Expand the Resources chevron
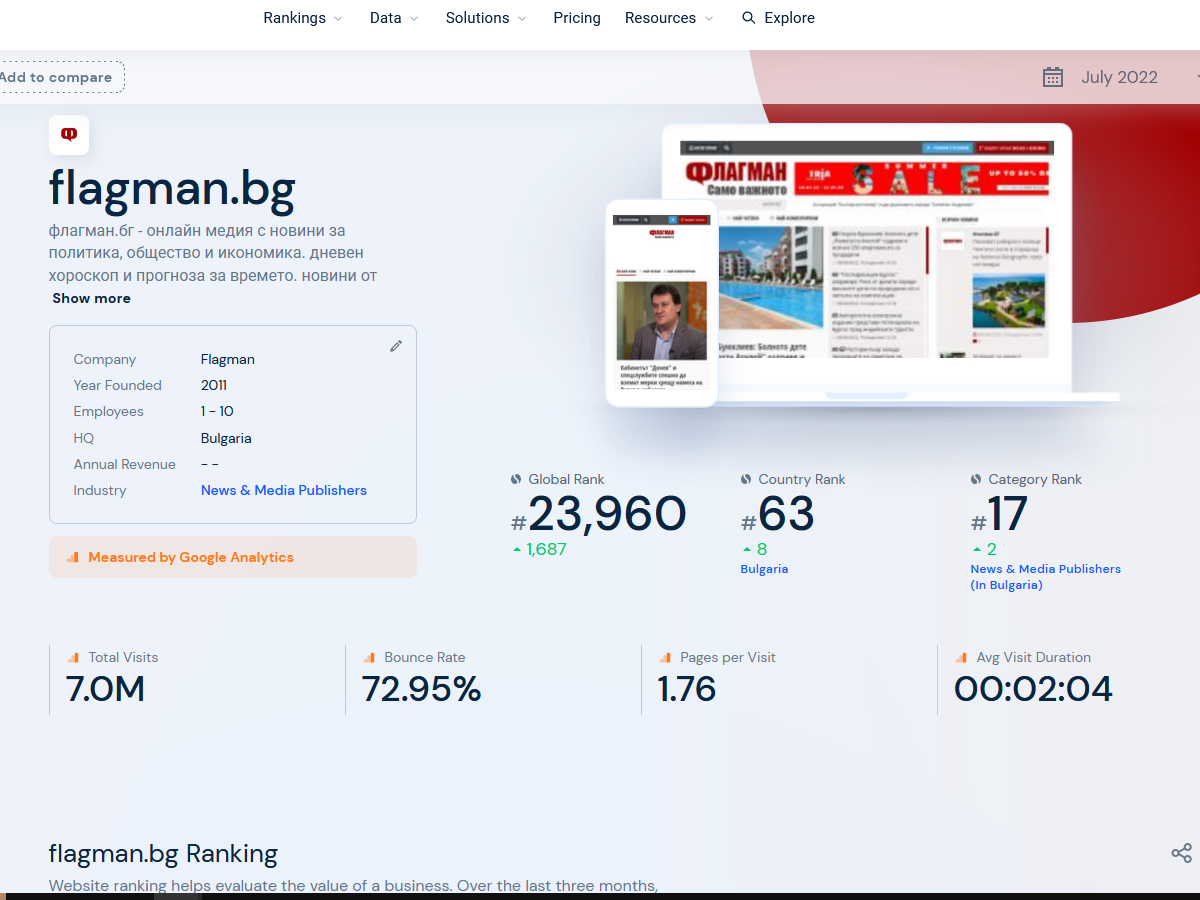 709,19
